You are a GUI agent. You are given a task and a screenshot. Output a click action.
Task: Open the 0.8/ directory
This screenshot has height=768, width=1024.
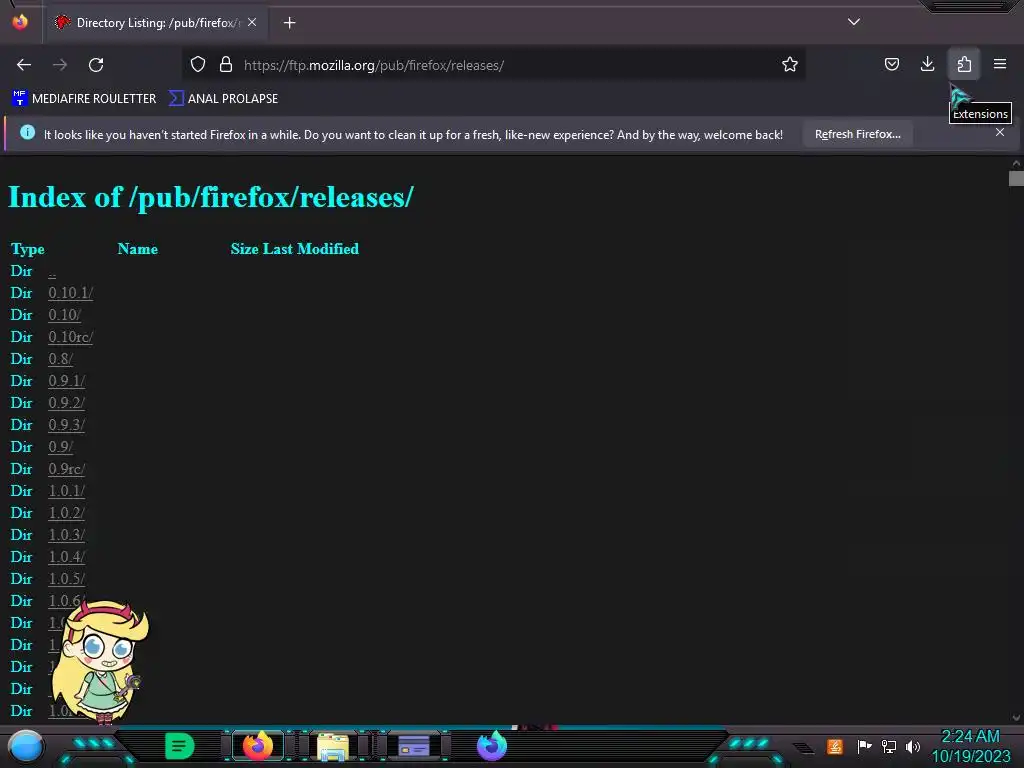tap(60, 359)
